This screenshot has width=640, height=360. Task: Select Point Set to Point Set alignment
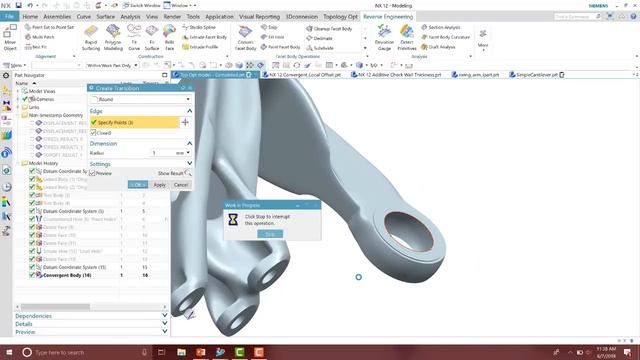[49, 27]
